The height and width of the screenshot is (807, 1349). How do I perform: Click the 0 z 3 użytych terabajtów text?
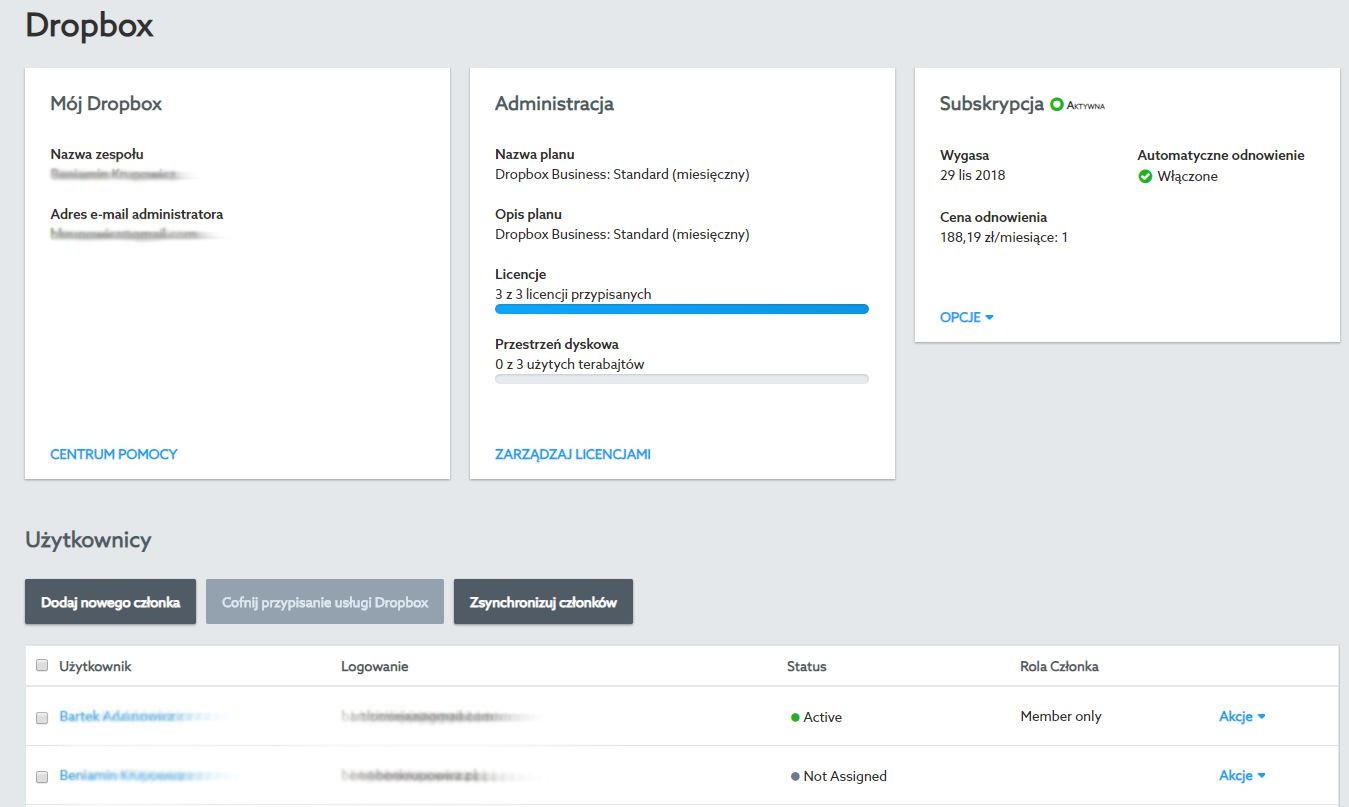pos(570,364)
